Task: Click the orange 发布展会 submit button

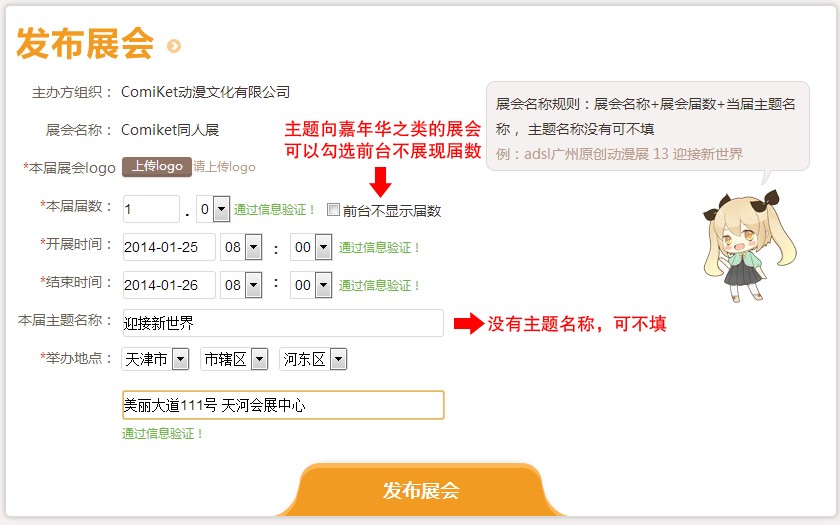Action: click(421, 490)
